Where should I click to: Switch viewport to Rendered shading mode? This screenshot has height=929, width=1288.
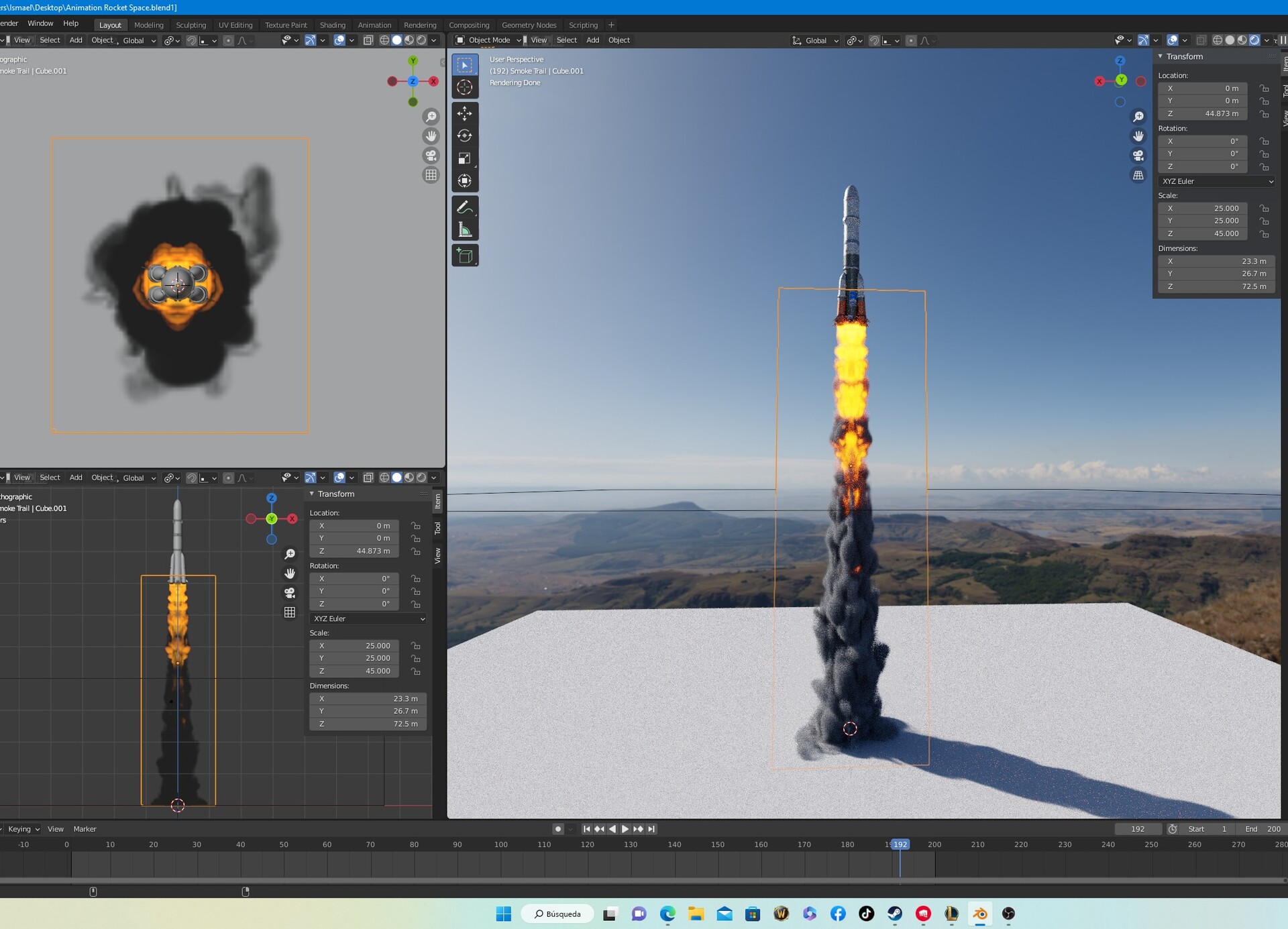(x=1255, y=40)
